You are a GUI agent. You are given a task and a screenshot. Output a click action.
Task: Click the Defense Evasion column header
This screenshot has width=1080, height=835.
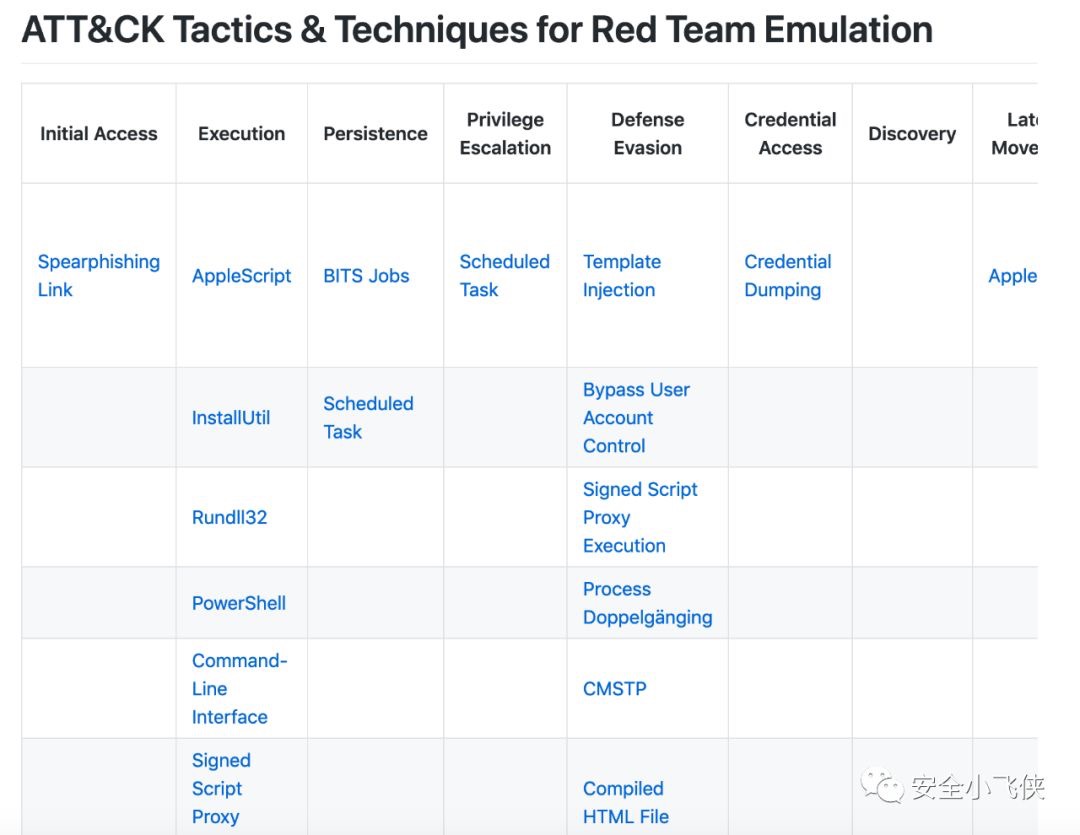[x=647, y=133]
